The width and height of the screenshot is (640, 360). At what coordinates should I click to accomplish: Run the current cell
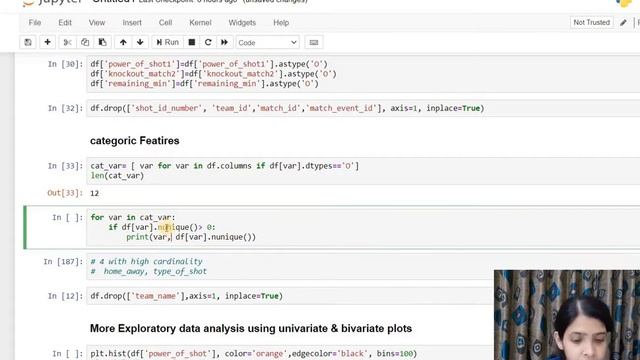pyautogui.click(x=167, y=42)
